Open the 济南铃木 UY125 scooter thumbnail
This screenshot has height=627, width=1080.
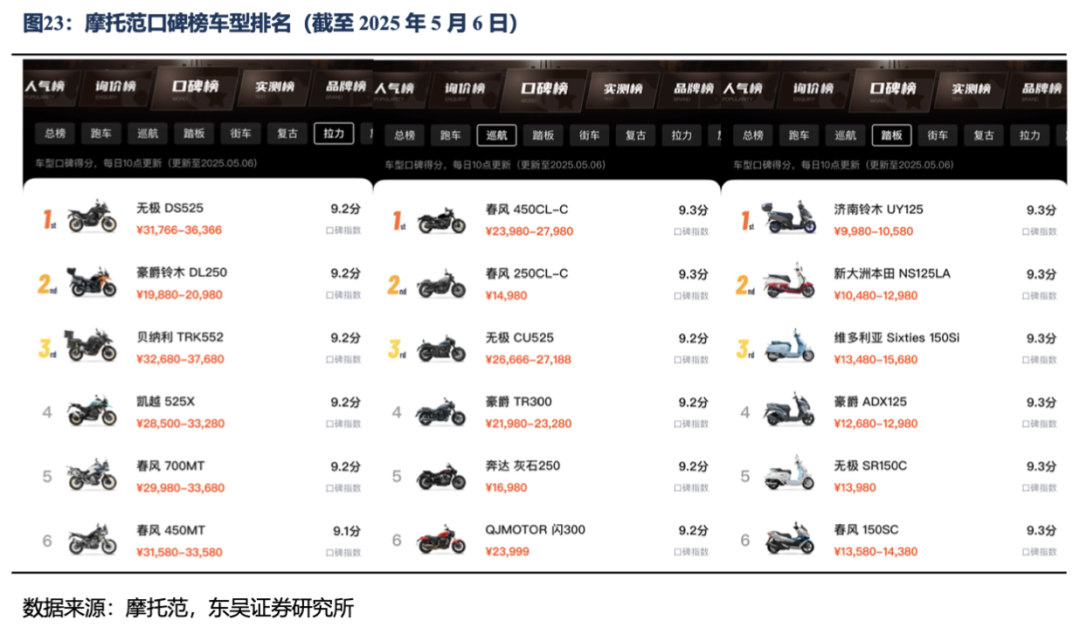point(789,217)
